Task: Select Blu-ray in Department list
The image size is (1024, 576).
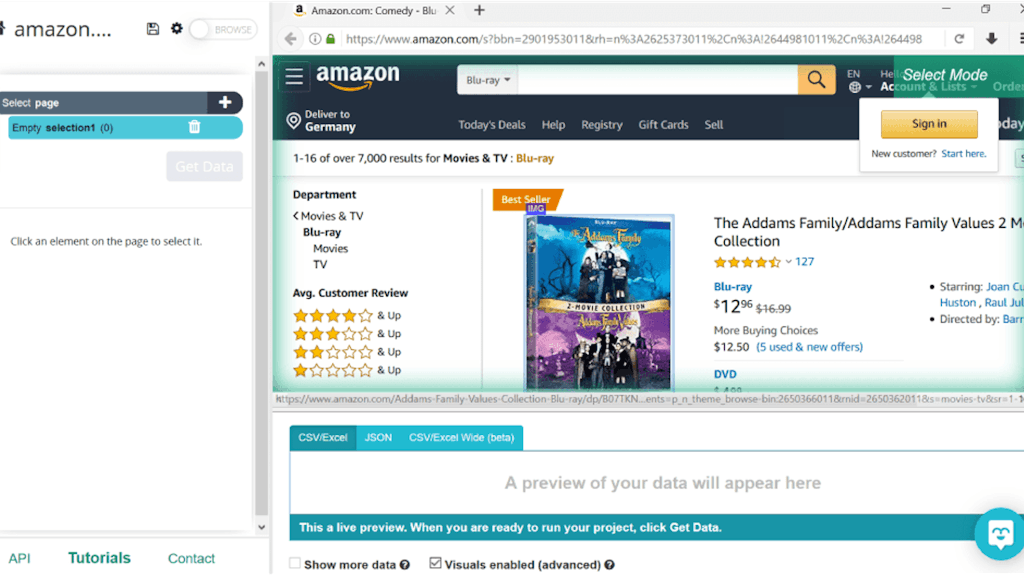Action: coord(321,232)
